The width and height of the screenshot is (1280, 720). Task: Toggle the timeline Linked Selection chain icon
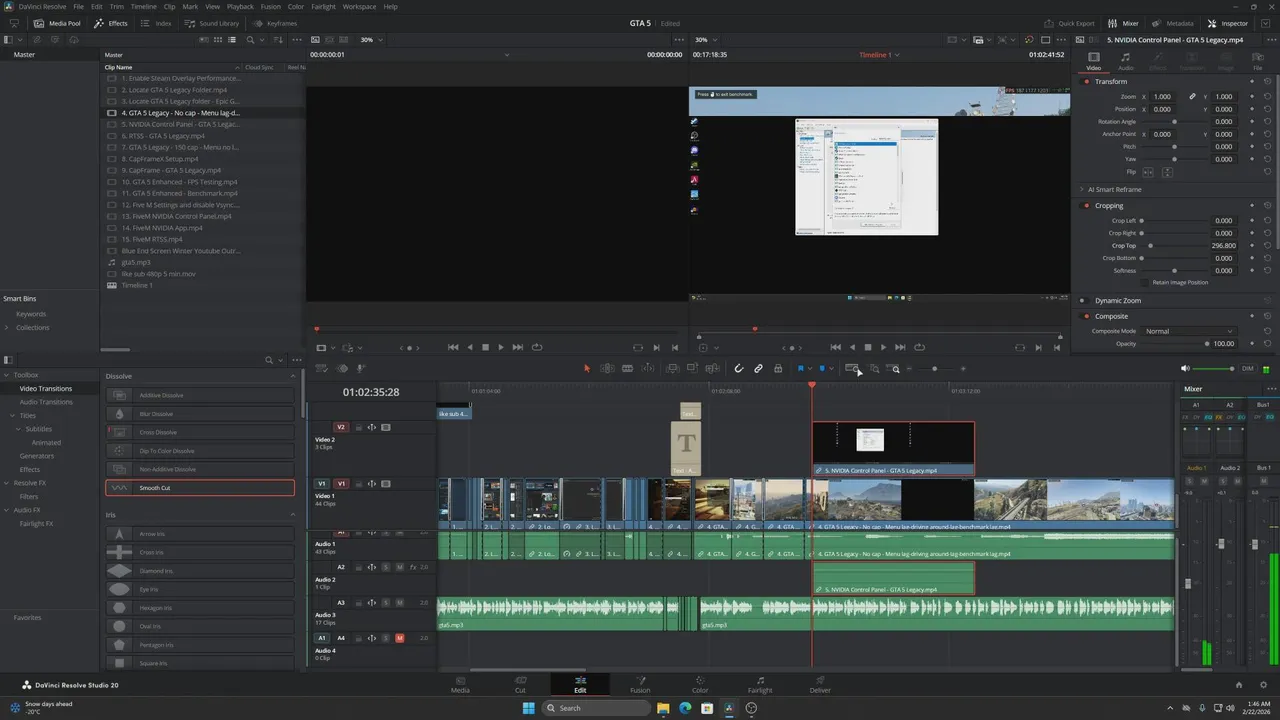tap(758, 369)
